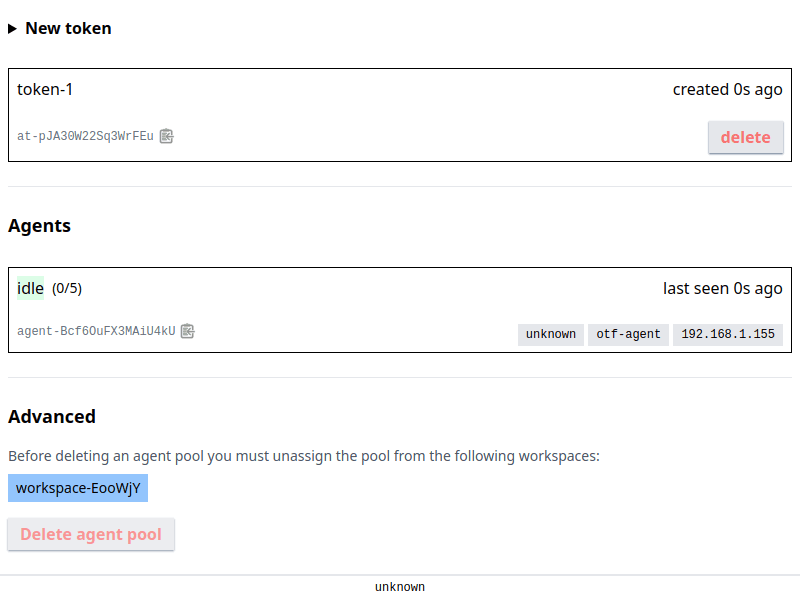800x600 pixels.
Task: Open the workspace-EooWjY link
Action: (x=78, y=488)
